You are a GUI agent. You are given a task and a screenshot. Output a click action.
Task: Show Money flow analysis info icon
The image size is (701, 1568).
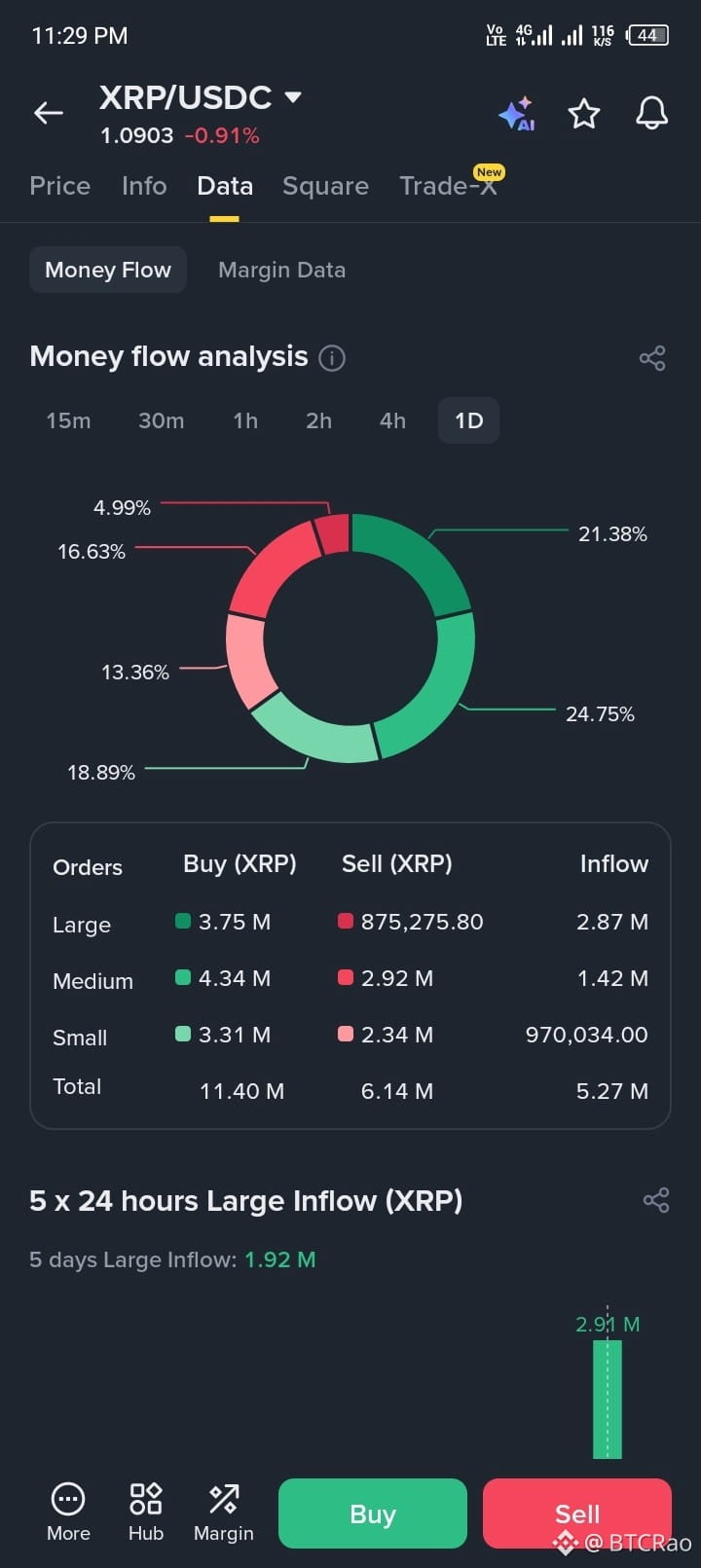(x=332, y=358)
